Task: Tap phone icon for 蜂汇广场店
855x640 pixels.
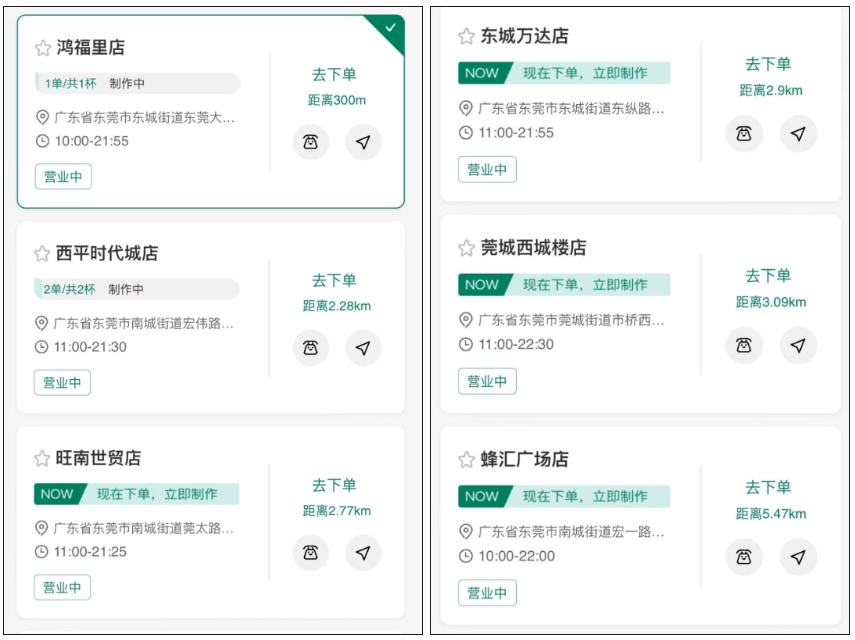Action: point(744,557)
